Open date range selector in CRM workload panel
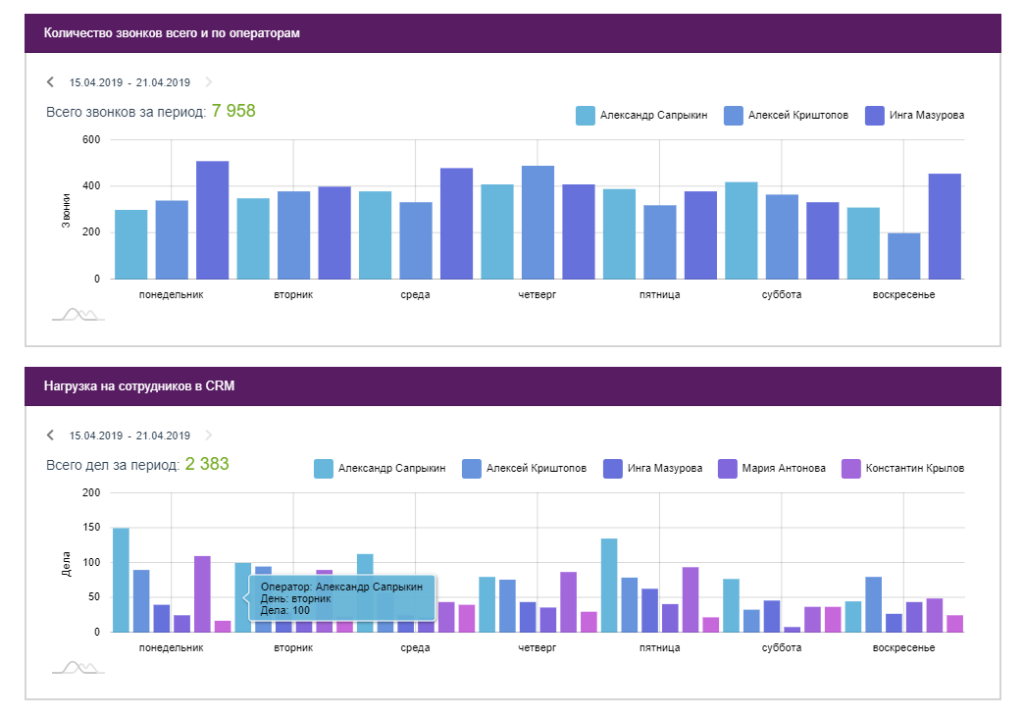The height and width of the screenshot is (716, 1024). (130, 436)
